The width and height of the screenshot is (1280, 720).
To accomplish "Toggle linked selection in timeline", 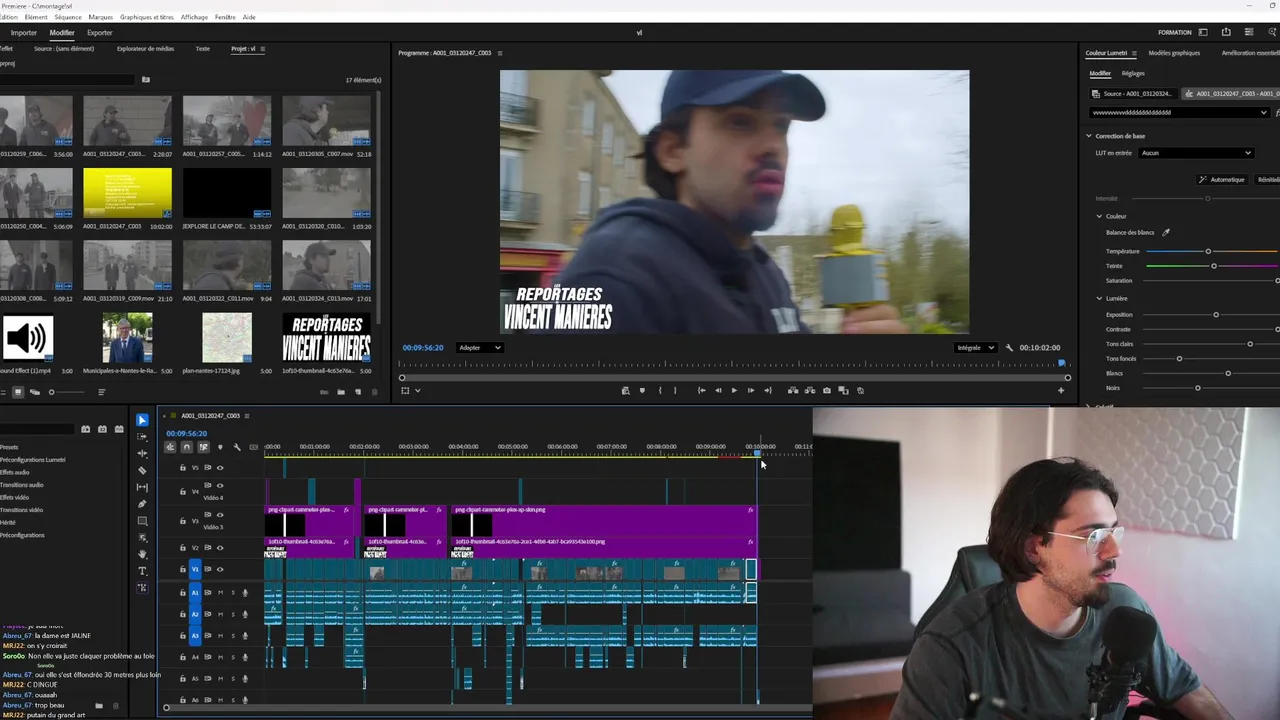I will [x=203, y=447].
